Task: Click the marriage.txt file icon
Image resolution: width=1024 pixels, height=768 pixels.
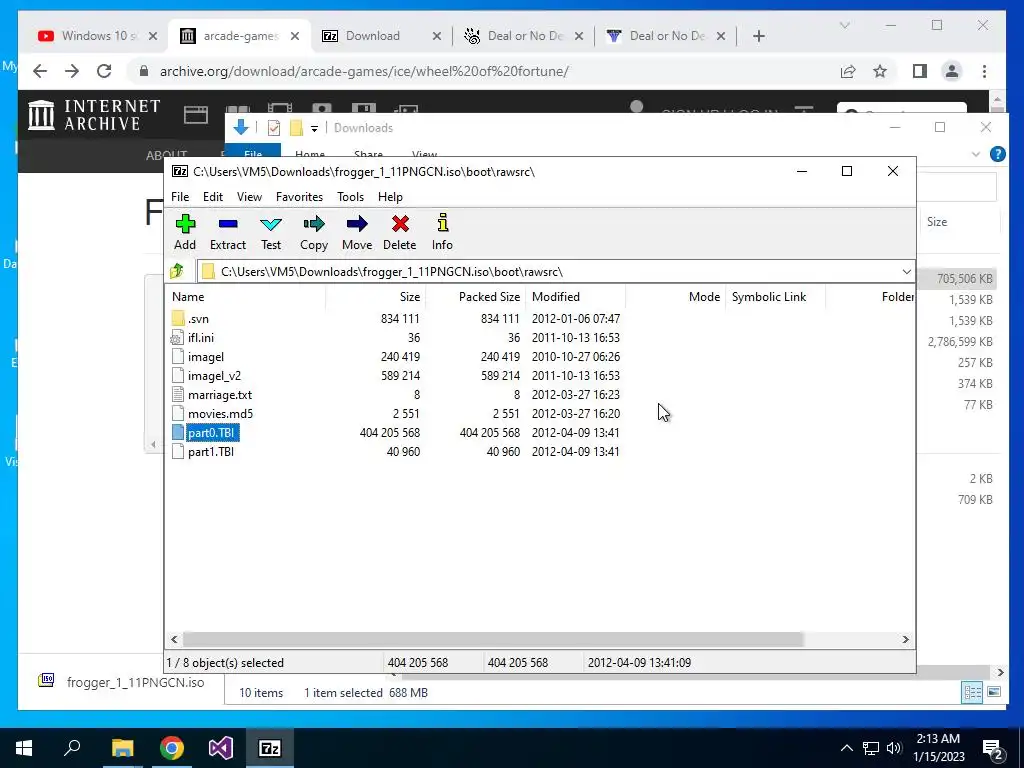Action: (177, 394)
